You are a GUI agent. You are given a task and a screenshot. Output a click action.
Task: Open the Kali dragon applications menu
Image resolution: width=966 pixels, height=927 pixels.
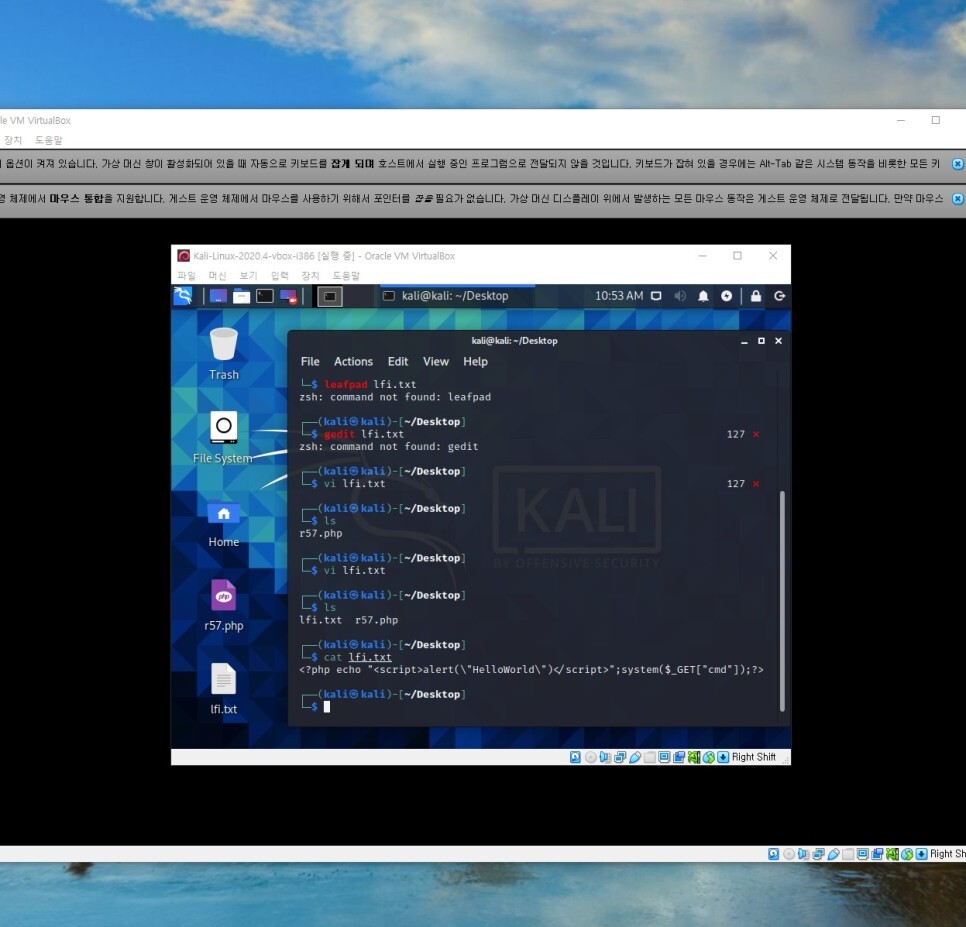click(x=183, y=296)
